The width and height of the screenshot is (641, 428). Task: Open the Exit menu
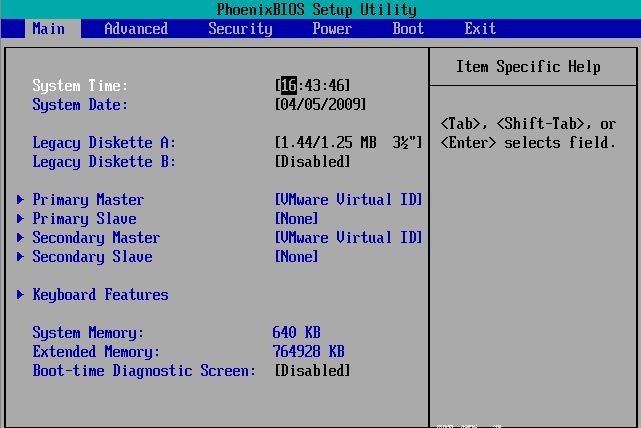[x=480, y=29]
